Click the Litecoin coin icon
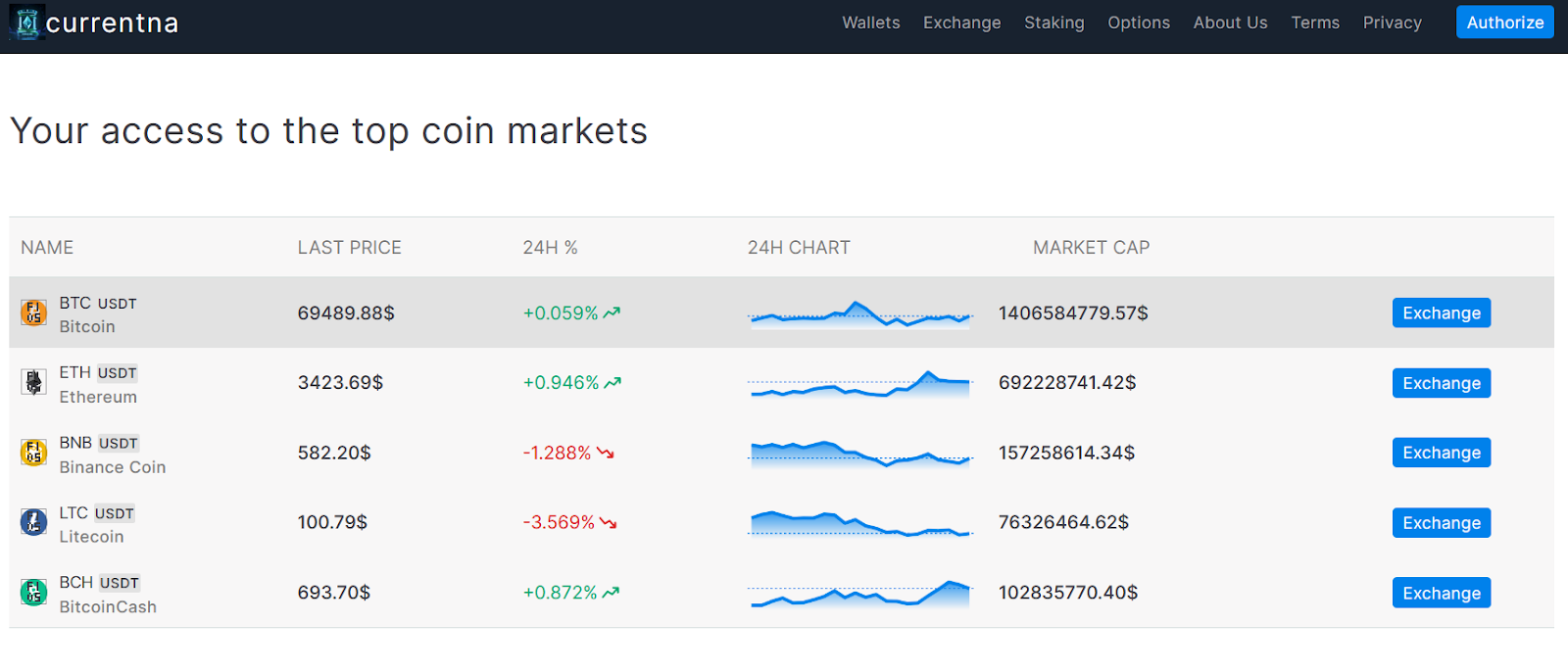The height and width of the screenshot is (672, 1568). [34, 522]
